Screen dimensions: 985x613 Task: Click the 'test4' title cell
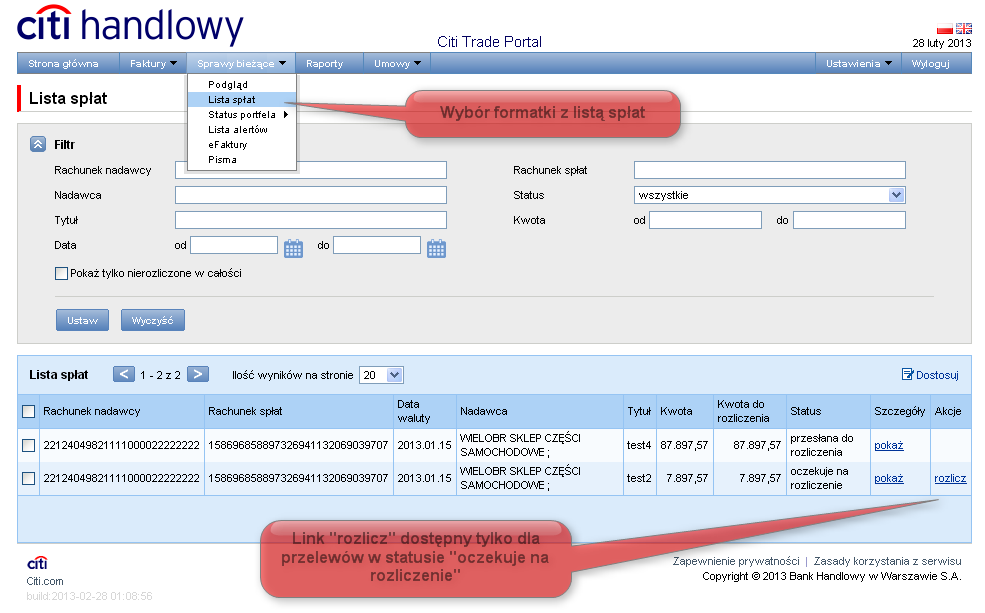[x=639, y=445]
